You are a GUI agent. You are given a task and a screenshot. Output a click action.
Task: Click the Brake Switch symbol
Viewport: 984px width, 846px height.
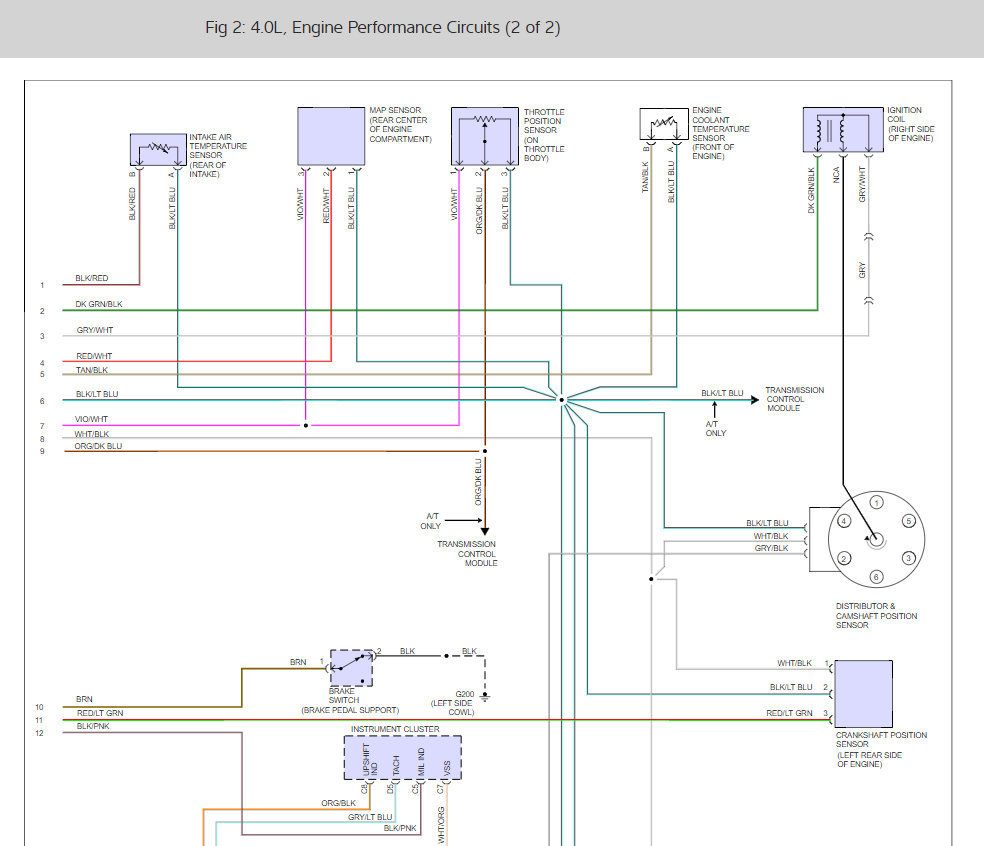351,667
